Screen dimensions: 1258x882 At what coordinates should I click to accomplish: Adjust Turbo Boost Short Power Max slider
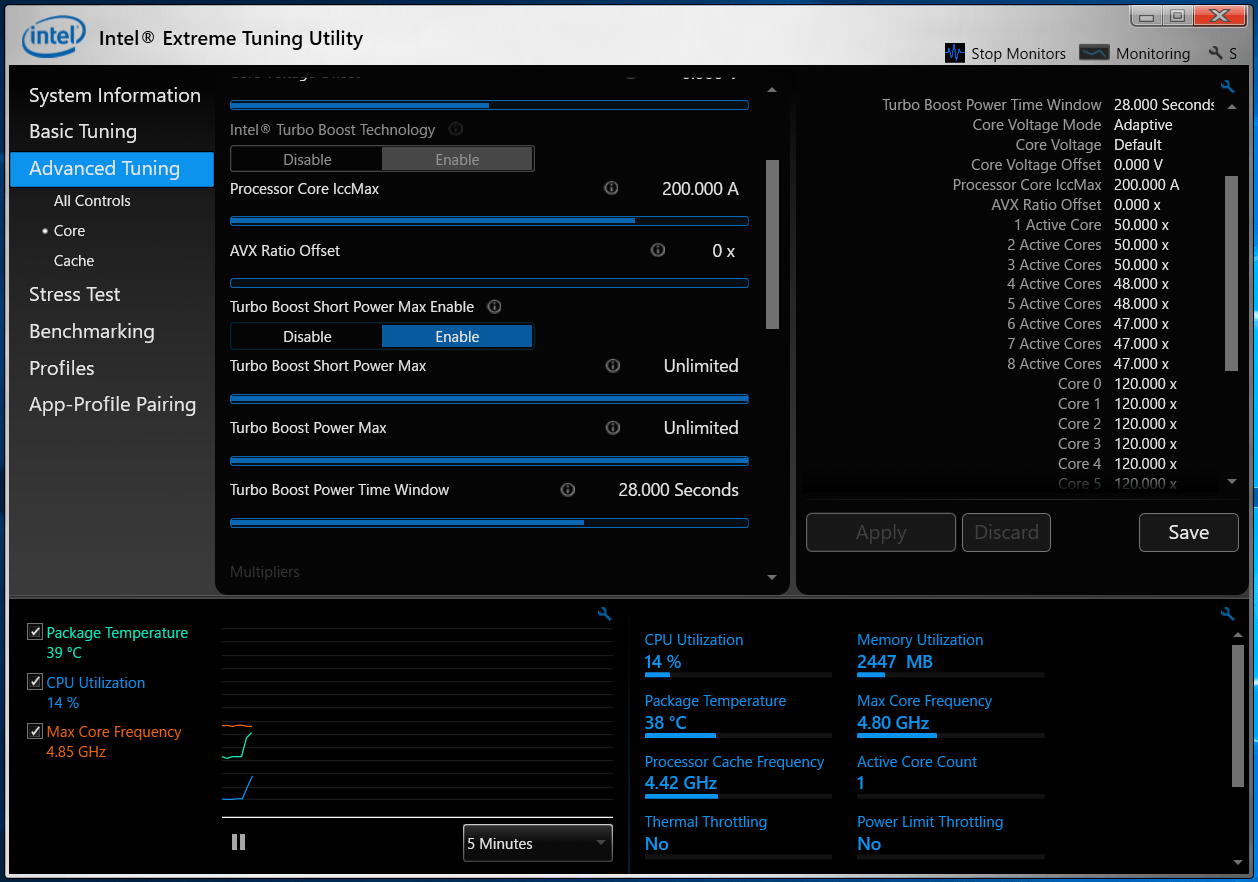(x=489, y=399)
